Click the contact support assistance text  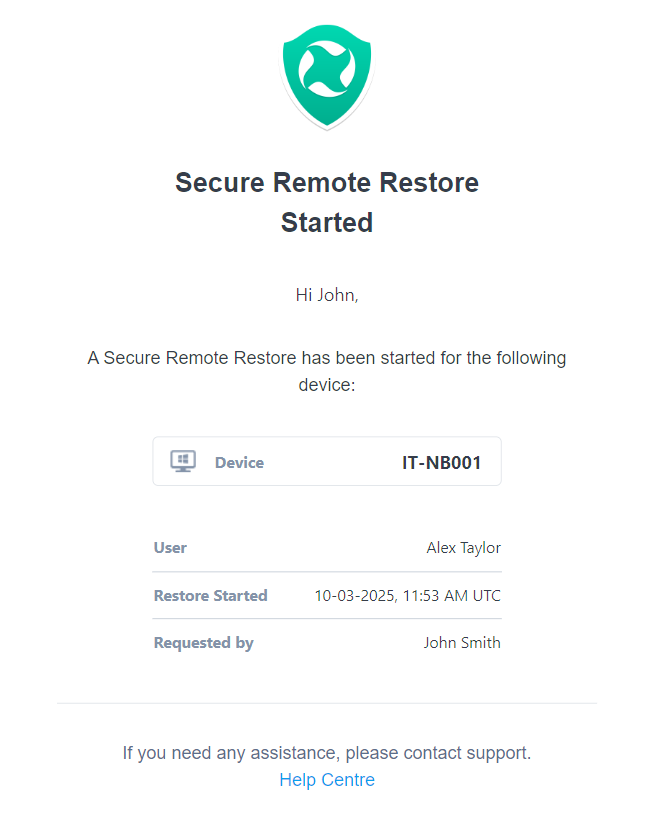(327, 753)
